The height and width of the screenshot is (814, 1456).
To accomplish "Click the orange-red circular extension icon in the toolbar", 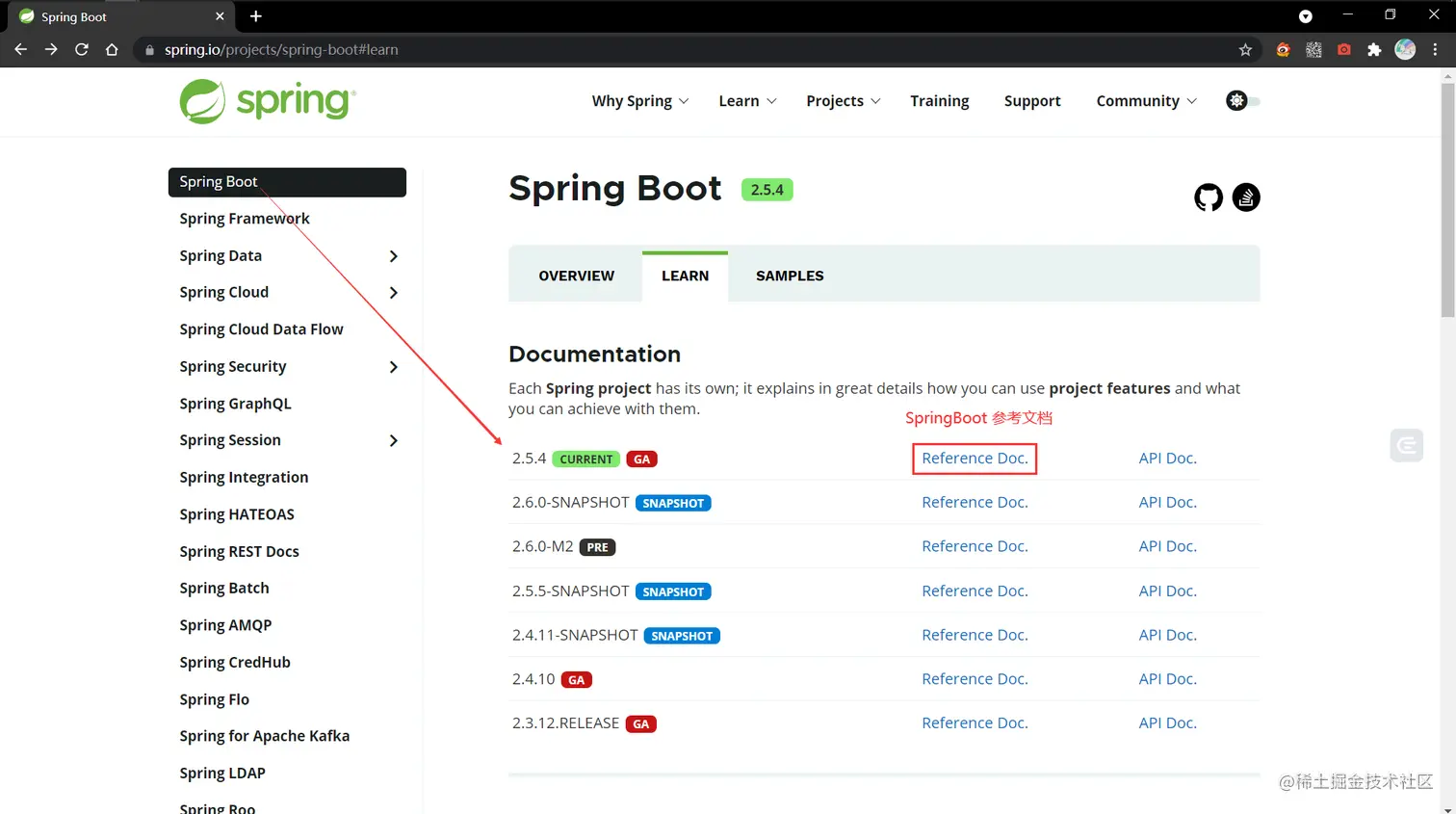I will pyautogui.click(x=1283, y=49).
